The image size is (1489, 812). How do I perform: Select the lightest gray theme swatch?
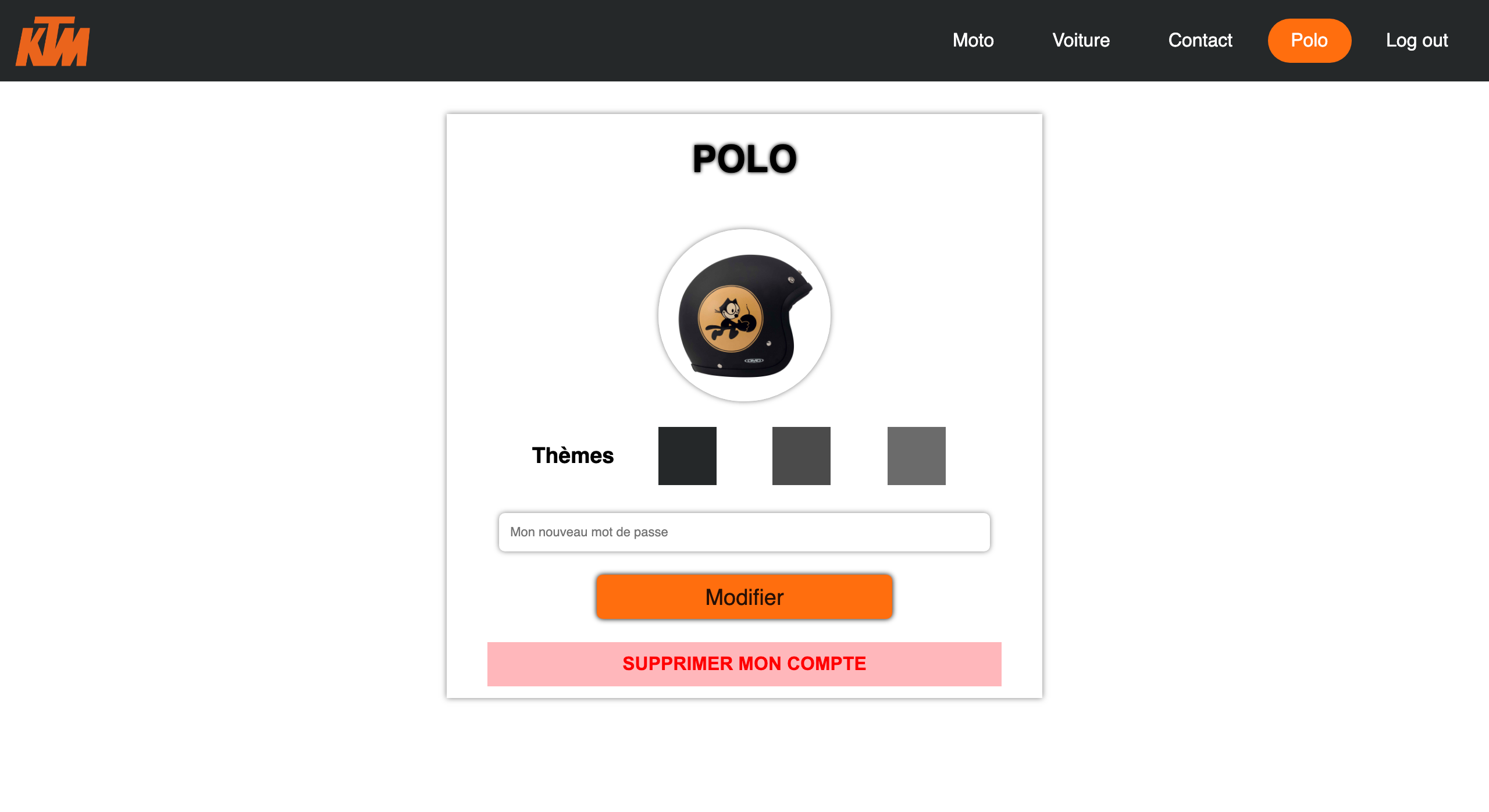916,455
